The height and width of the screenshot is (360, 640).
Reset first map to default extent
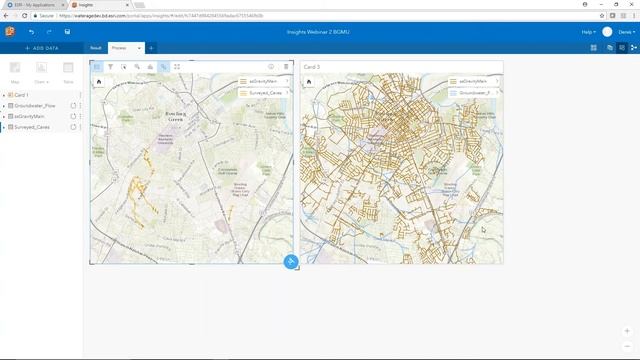click(99, 82)
